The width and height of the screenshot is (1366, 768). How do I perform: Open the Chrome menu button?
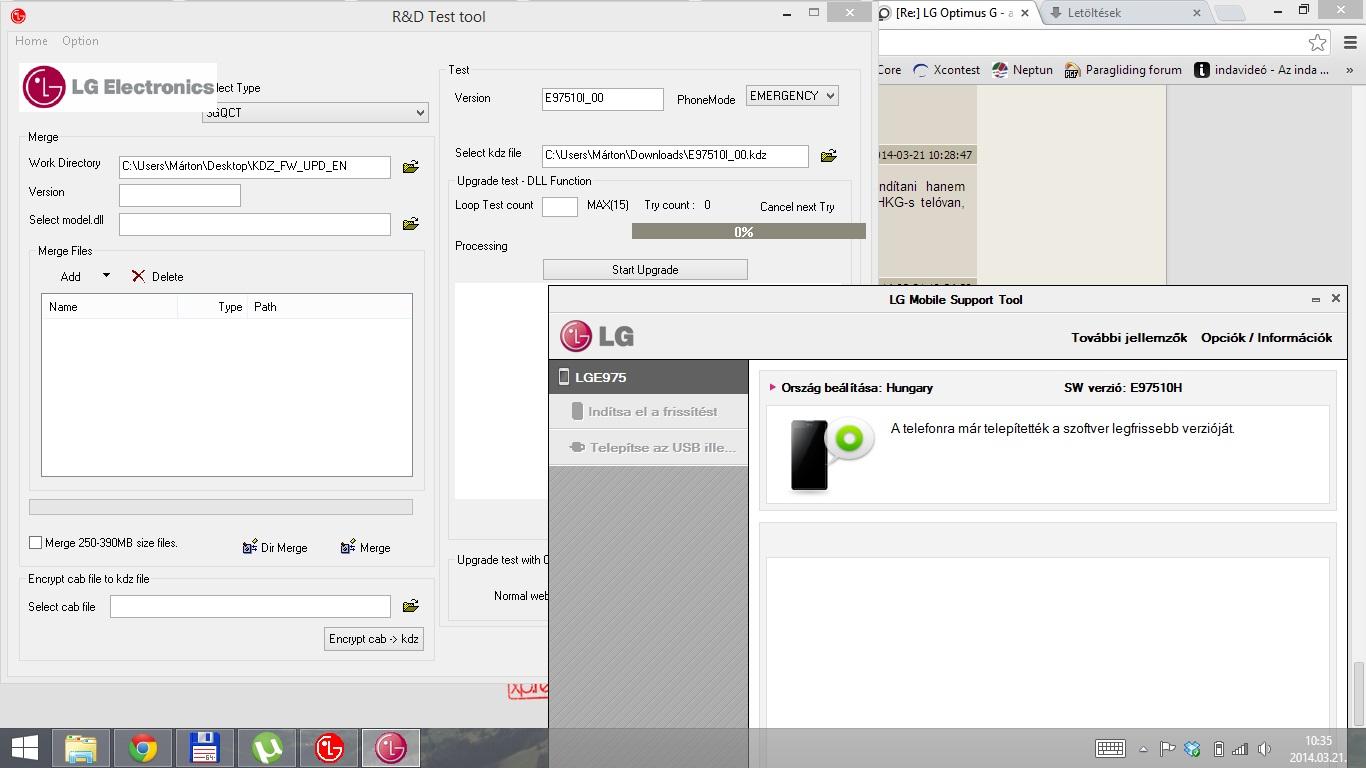click(x=1351, y=42)
